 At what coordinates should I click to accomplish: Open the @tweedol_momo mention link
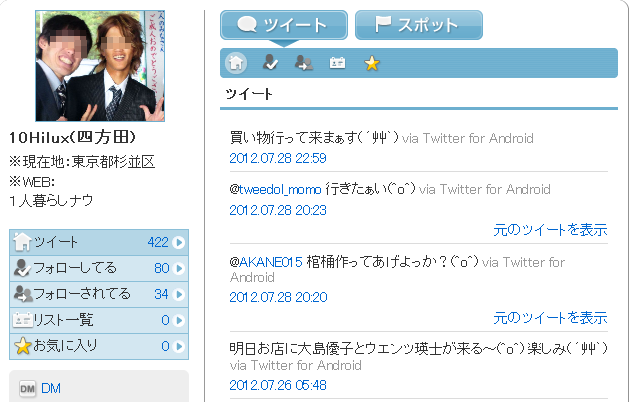(275, 189)
